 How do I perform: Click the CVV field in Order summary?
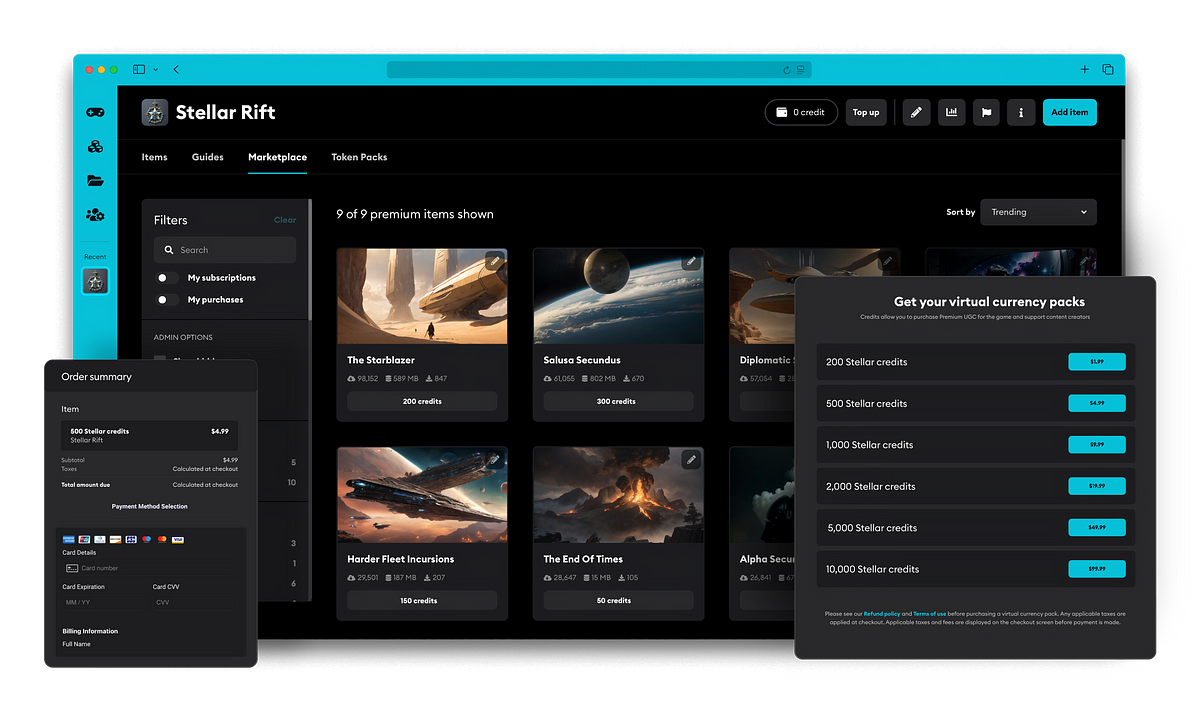tap(195, 603)
